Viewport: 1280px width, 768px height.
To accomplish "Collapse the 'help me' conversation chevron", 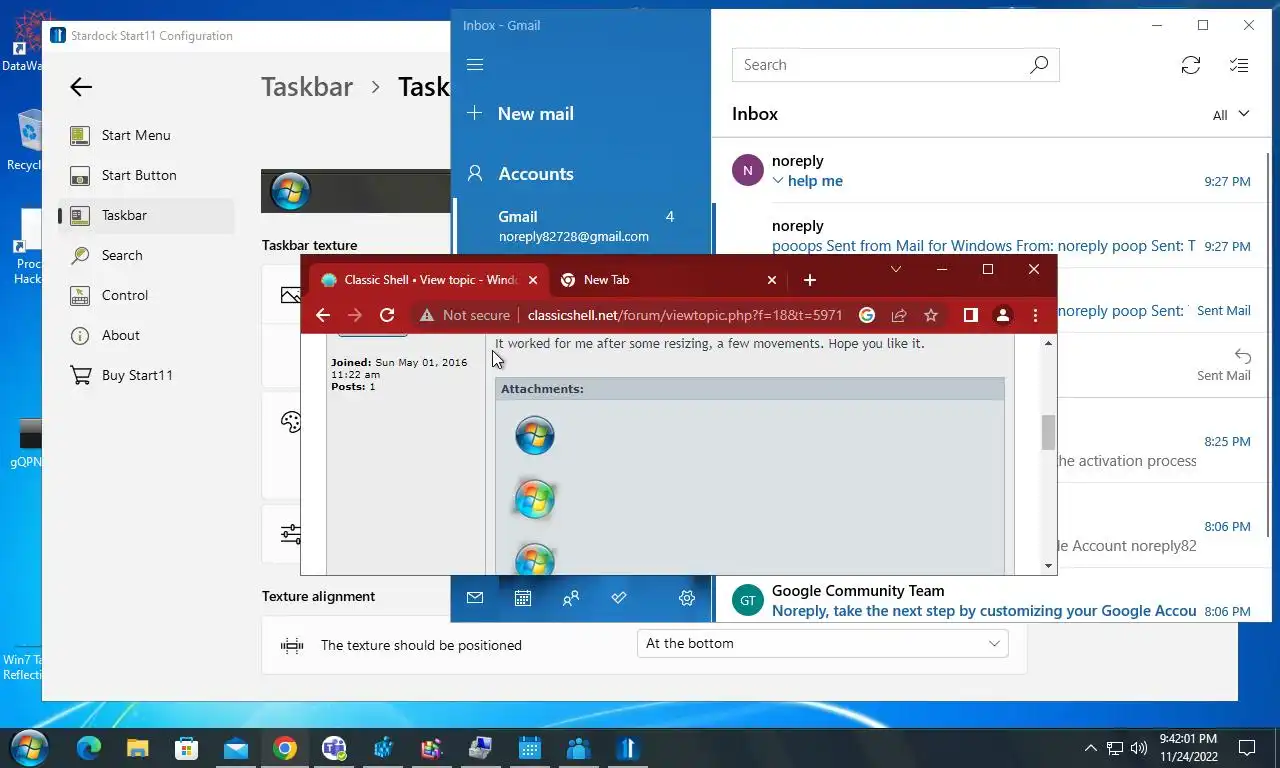I will click(x=778, y=181).
